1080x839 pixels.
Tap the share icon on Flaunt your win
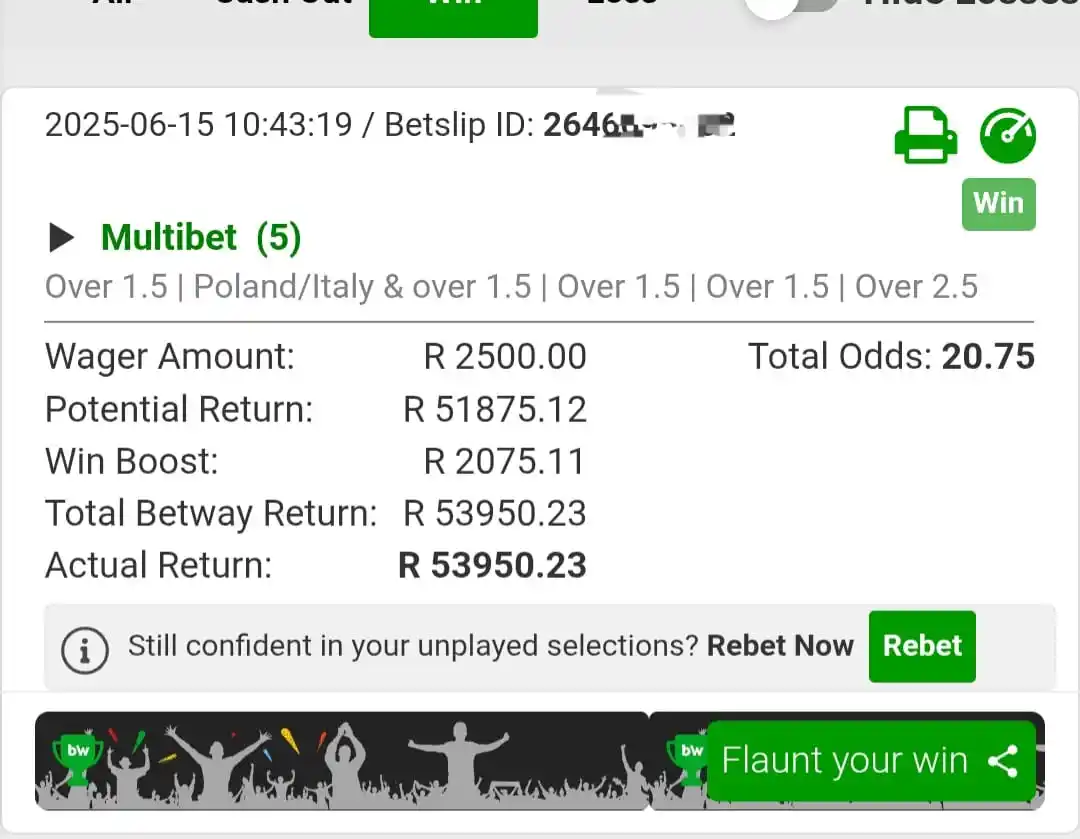[x=1004, y=761]
